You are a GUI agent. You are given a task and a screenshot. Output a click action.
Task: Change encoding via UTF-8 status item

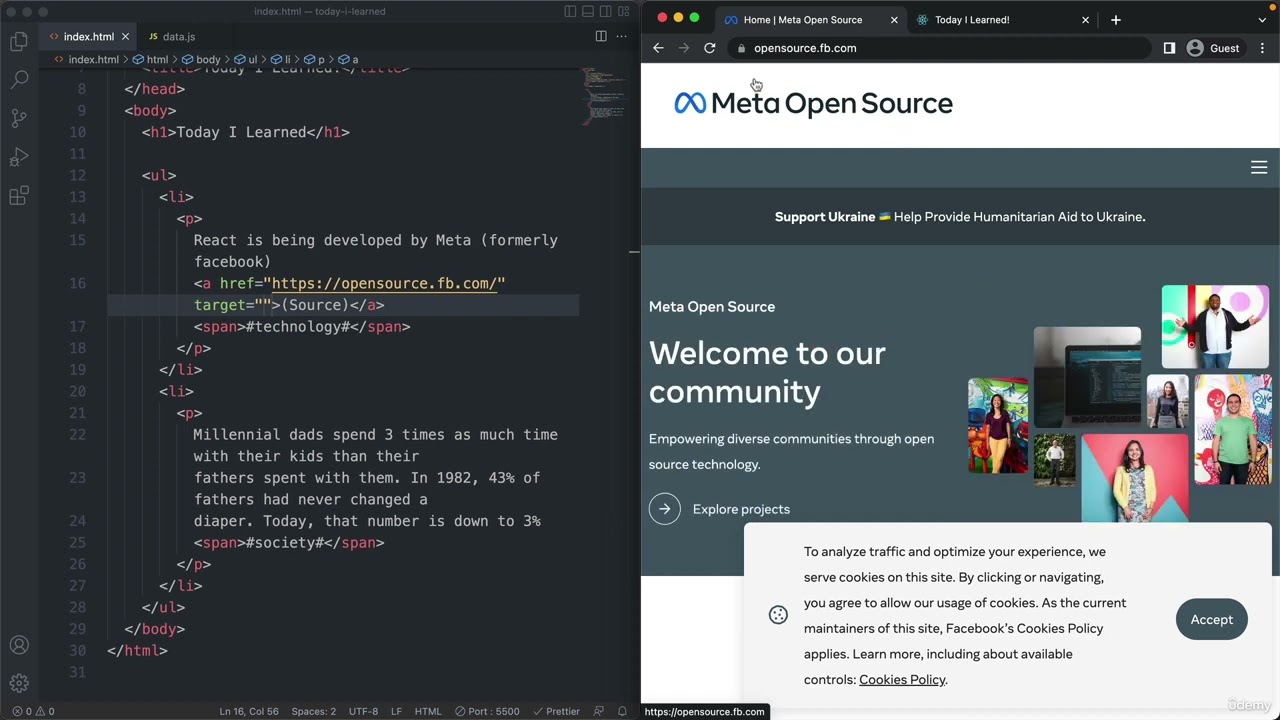pyautogui.click(x=363, y=712)
